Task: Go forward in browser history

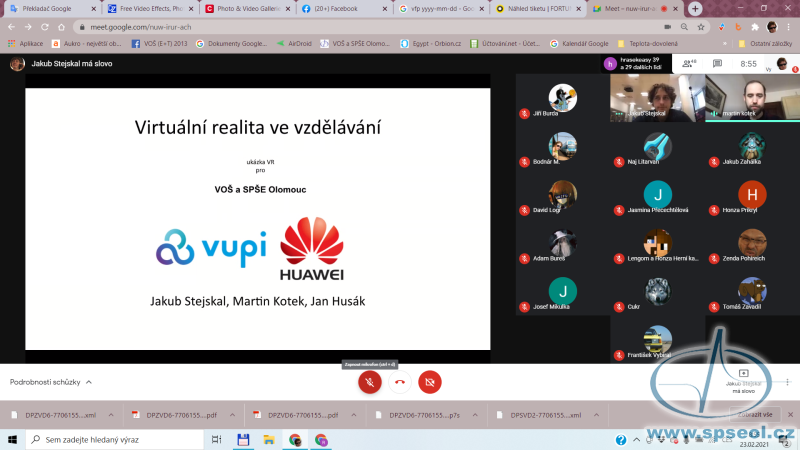Action: (x=28, y=27)
